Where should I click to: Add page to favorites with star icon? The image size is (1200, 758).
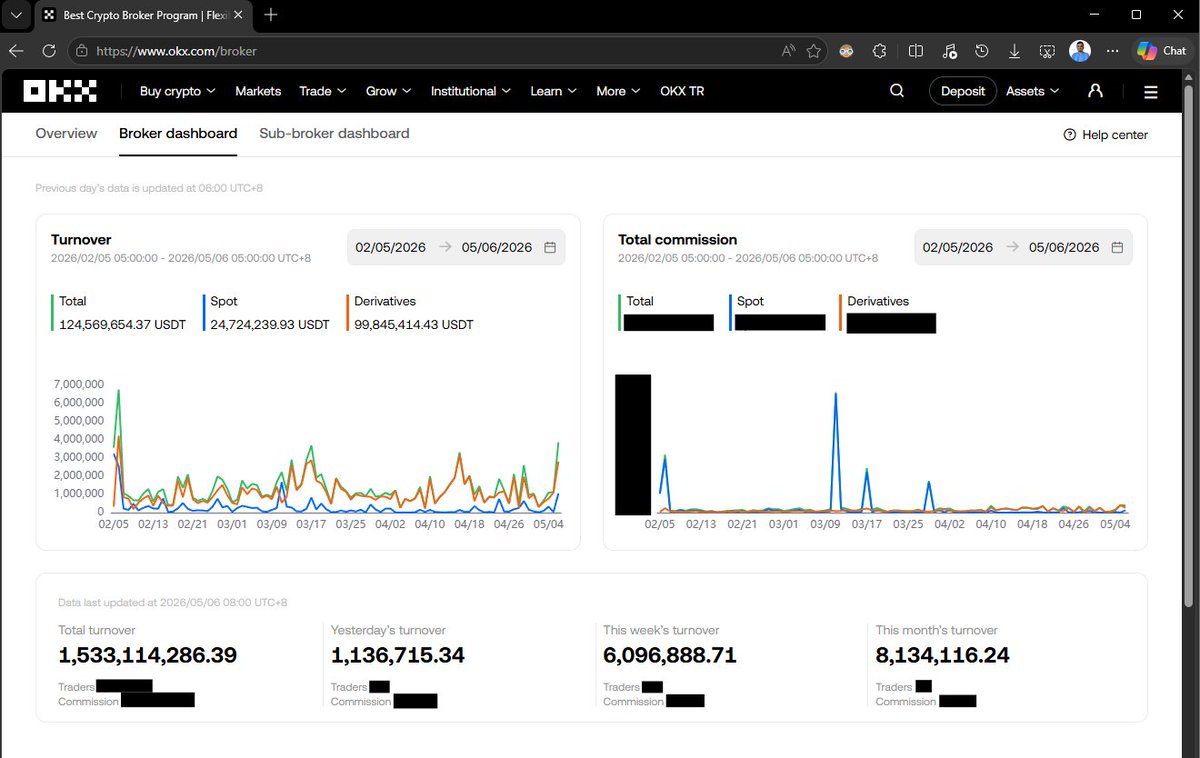814,50
